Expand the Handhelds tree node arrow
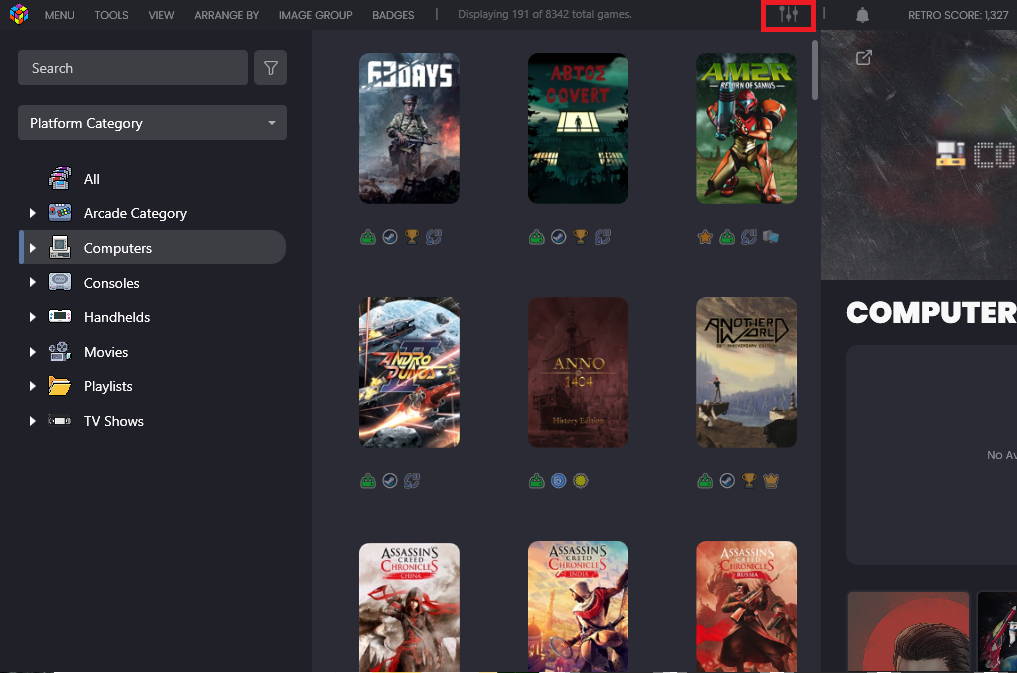1017x673 pixels. point(32,317)
